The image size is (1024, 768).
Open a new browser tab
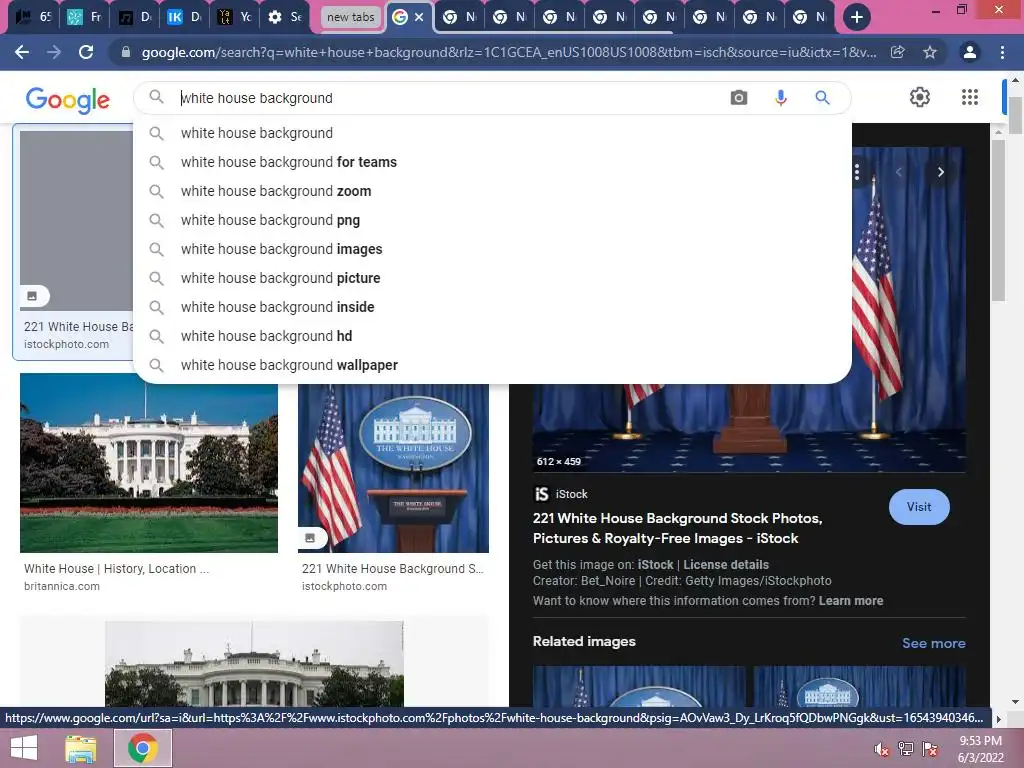pos(857,17)
